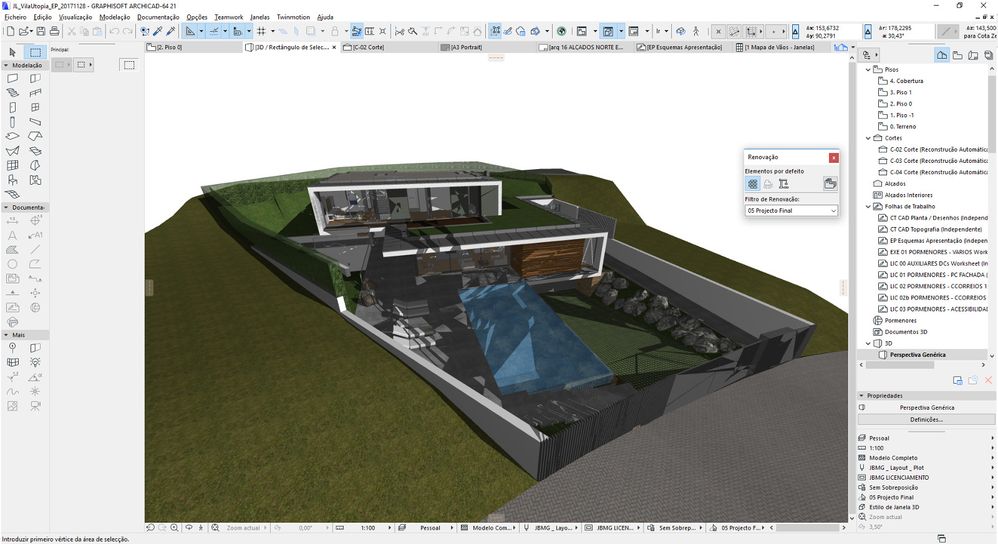Select the Marquee tool in the toolbox
Image resolution: width=998 pixels, height=544 pixels.
click(x=36, y=52)
